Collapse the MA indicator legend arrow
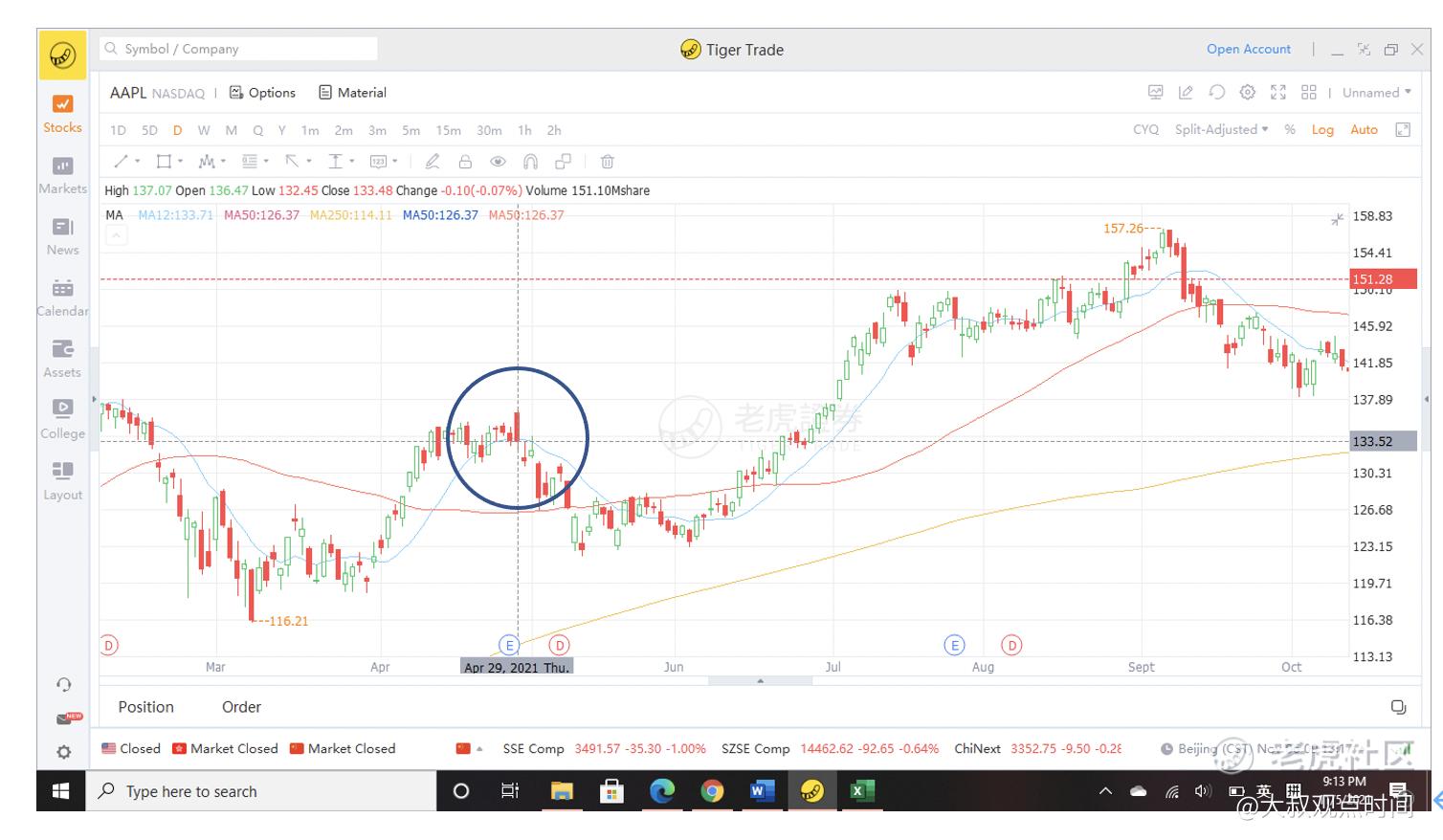The image size is (1443, 840). pos(116,235)
